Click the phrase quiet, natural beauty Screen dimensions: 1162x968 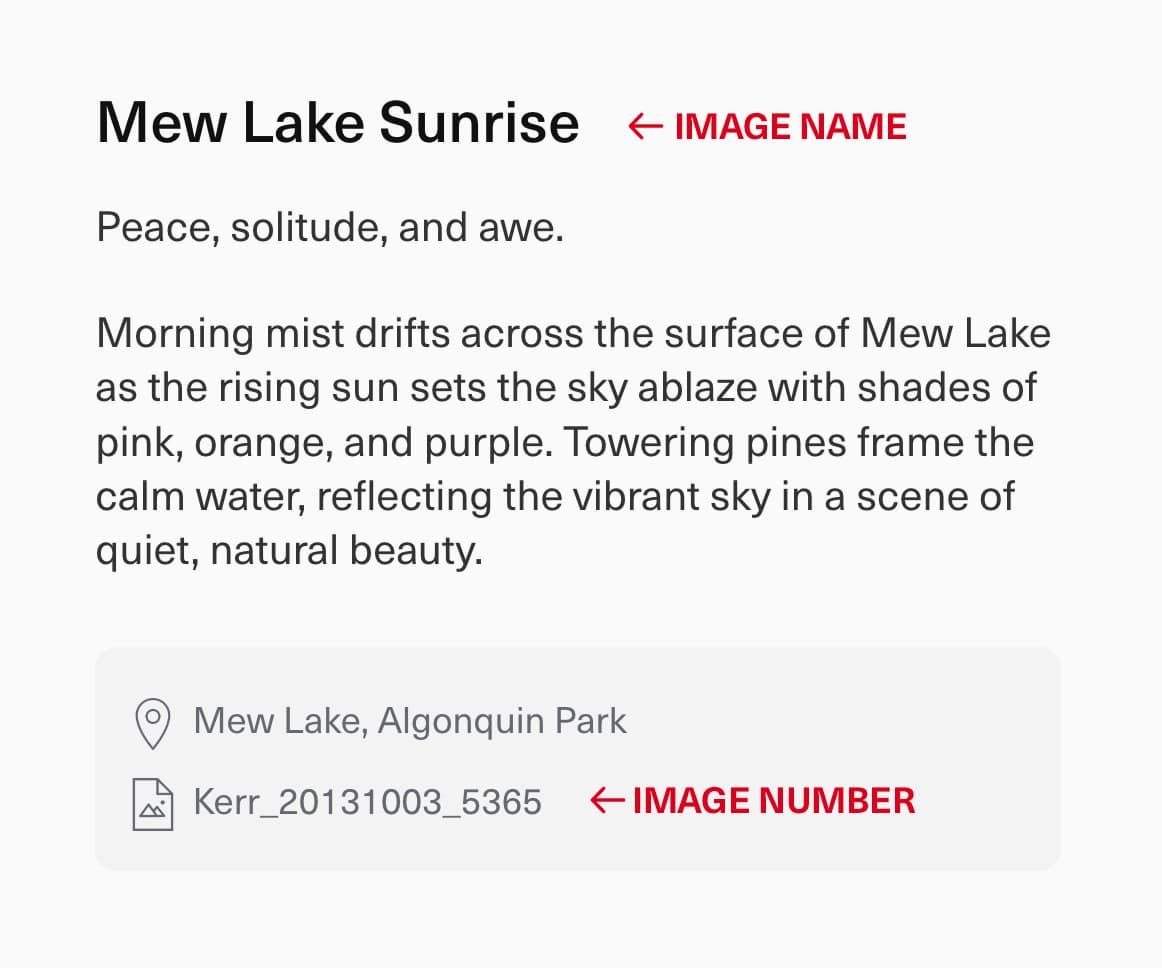pos(289,551)
